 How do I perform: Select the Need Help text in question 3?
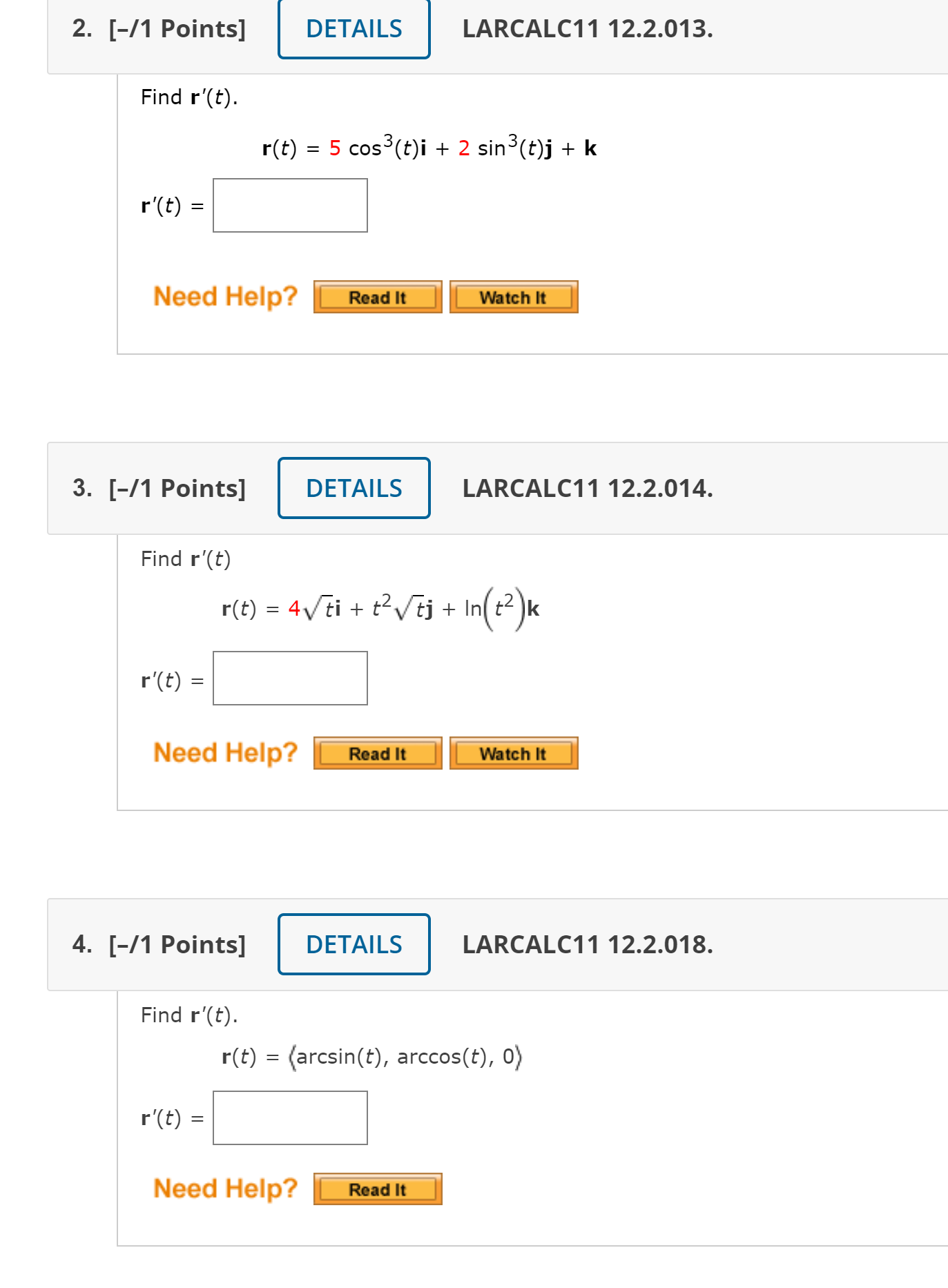click(x=225, y=752)
